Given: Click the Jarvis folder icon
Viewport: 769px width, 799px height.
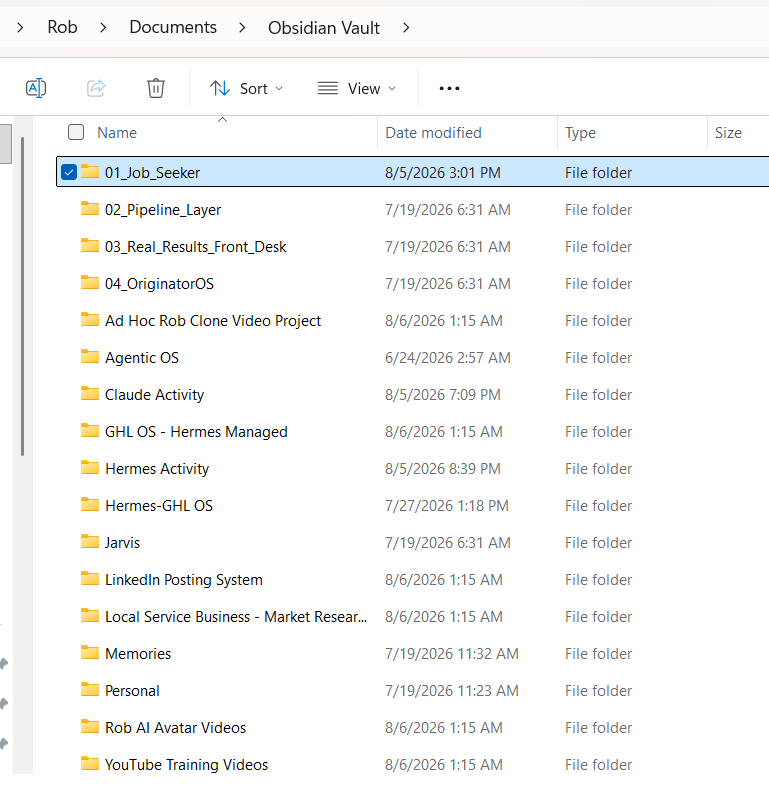Looking at the screenshot, I should coord(90,542).
